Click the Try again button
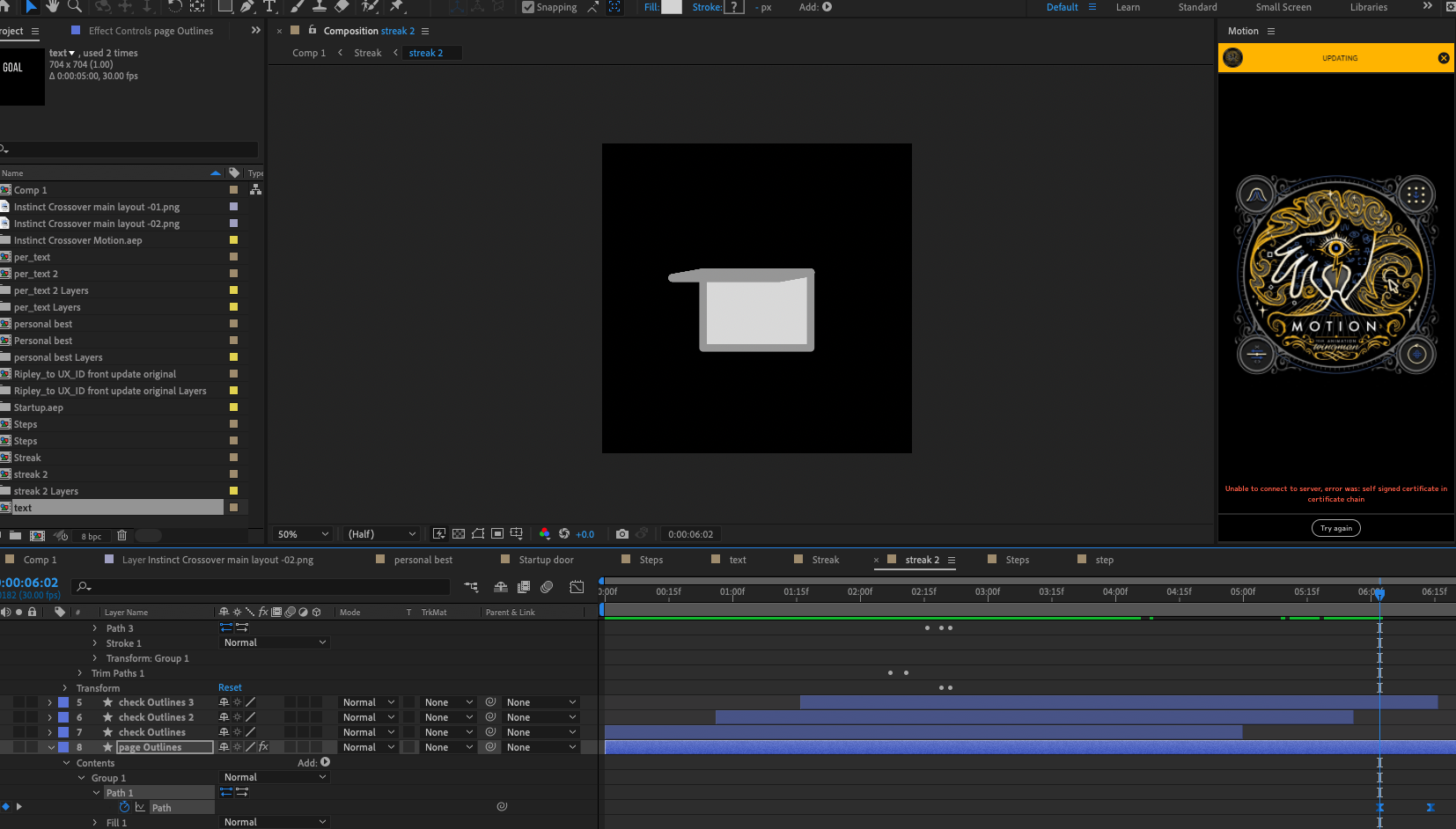 tap(1335, 528)
